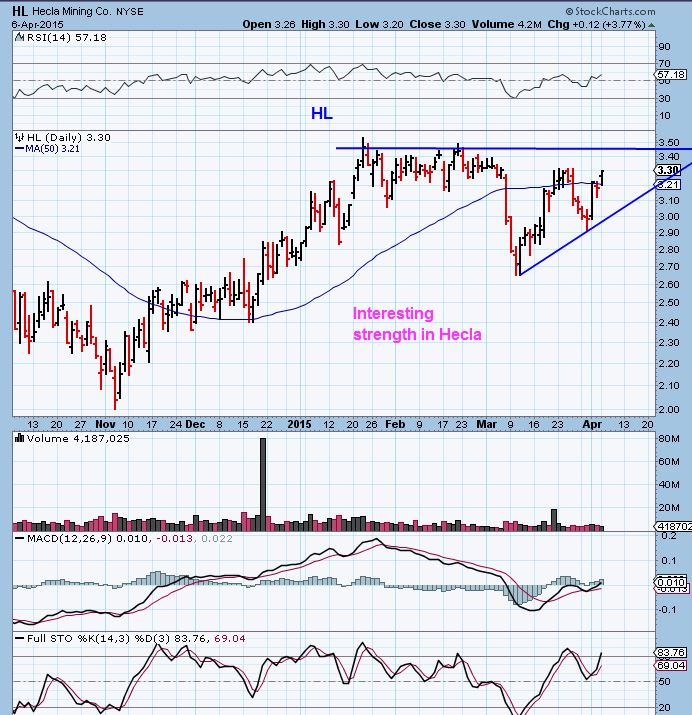
Task: Click the Volume 4.2M header value
Action: point(506,24)
